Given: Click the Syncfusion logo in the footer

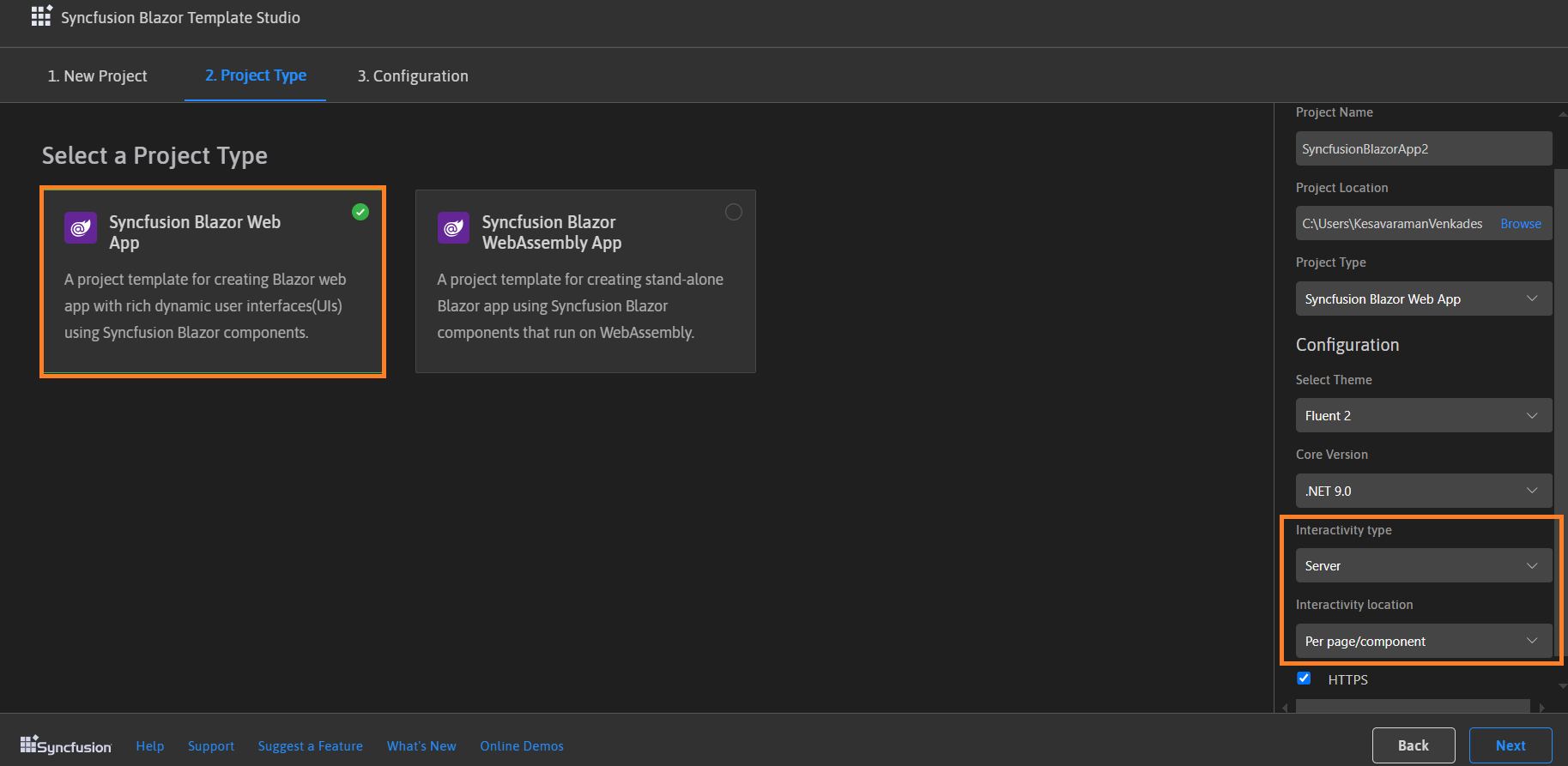Looking at the screenshot, I should pyautogui.click(x=66, y=745).
